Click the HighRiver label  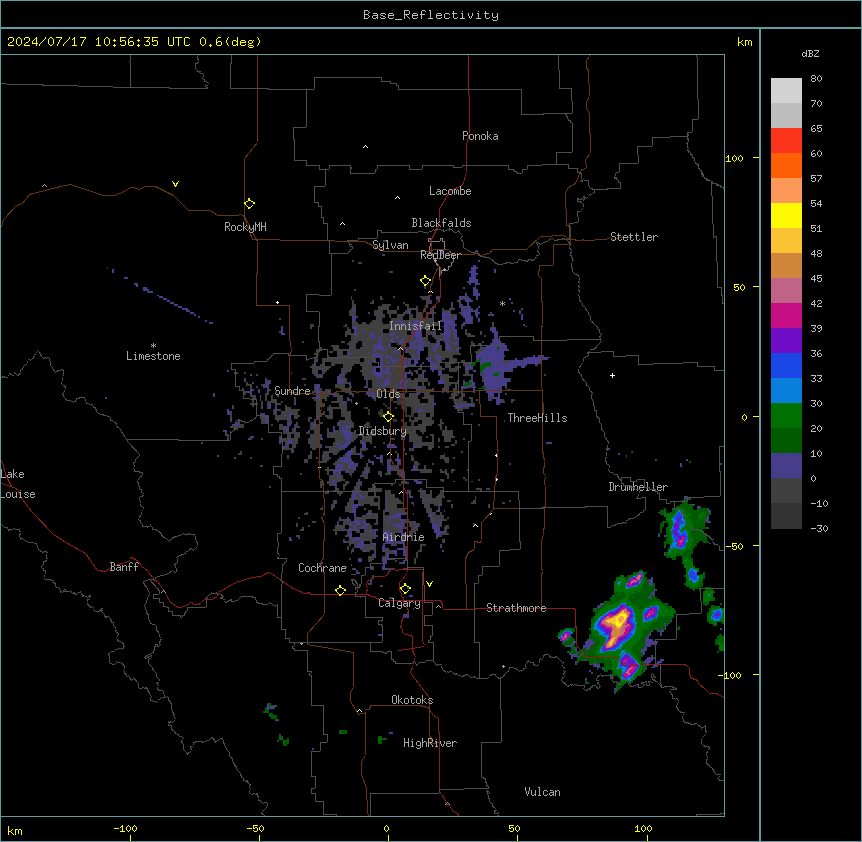point(430,743)
